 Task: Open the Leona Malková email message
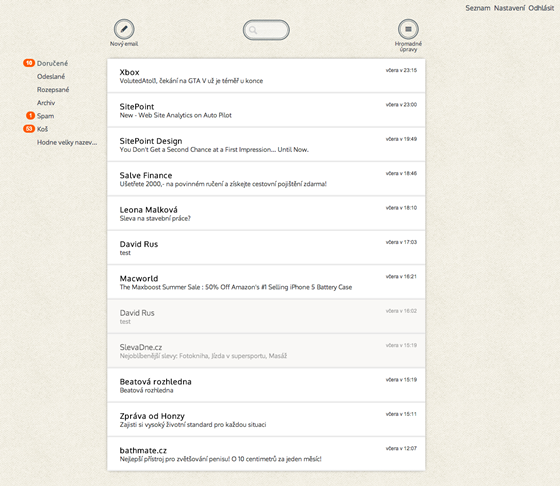266,214
